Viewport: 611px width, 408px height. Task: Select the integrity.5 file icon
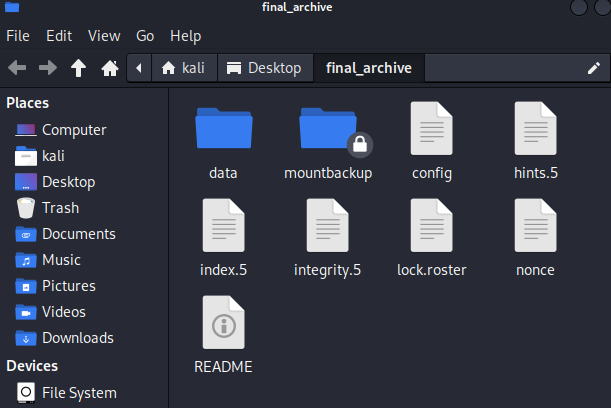pyautogui.click(x=328, y=225)
